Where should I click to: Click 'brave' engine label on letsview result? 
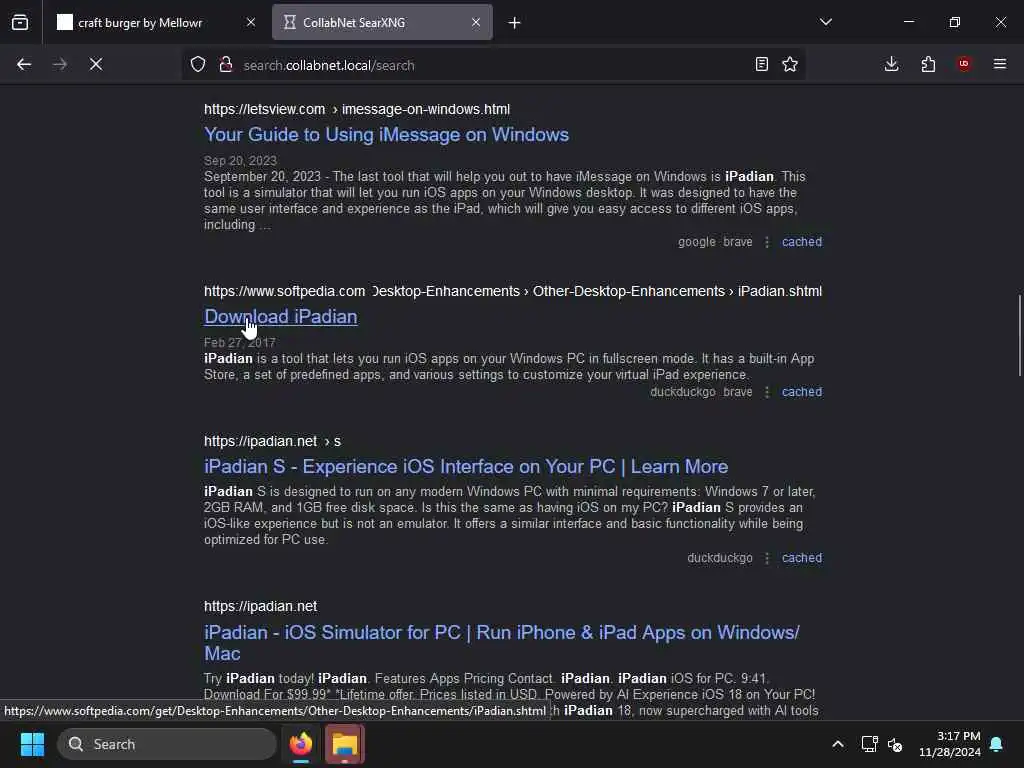[738, 242]
